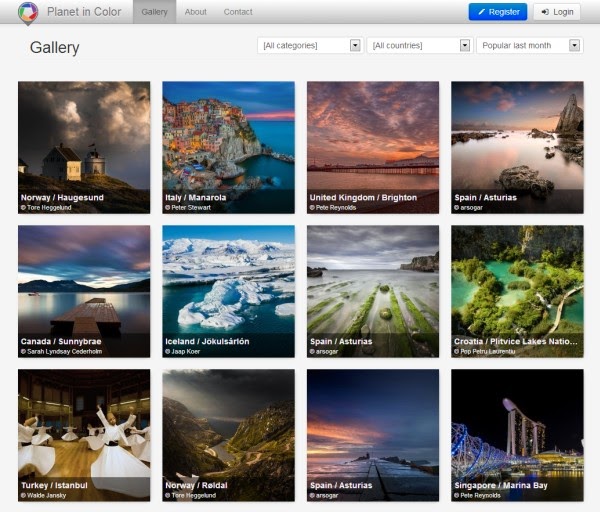
Task: Open the Turkey / Istanbul photo
Action: tap(84, 435)
